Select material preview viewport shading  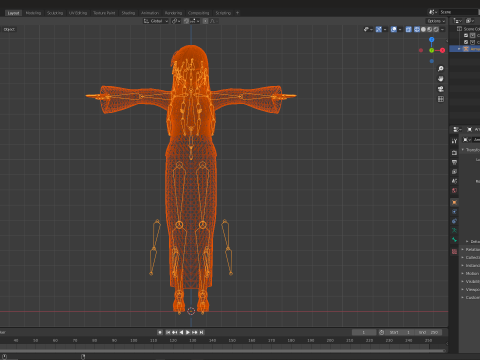[x=430, y=29]
